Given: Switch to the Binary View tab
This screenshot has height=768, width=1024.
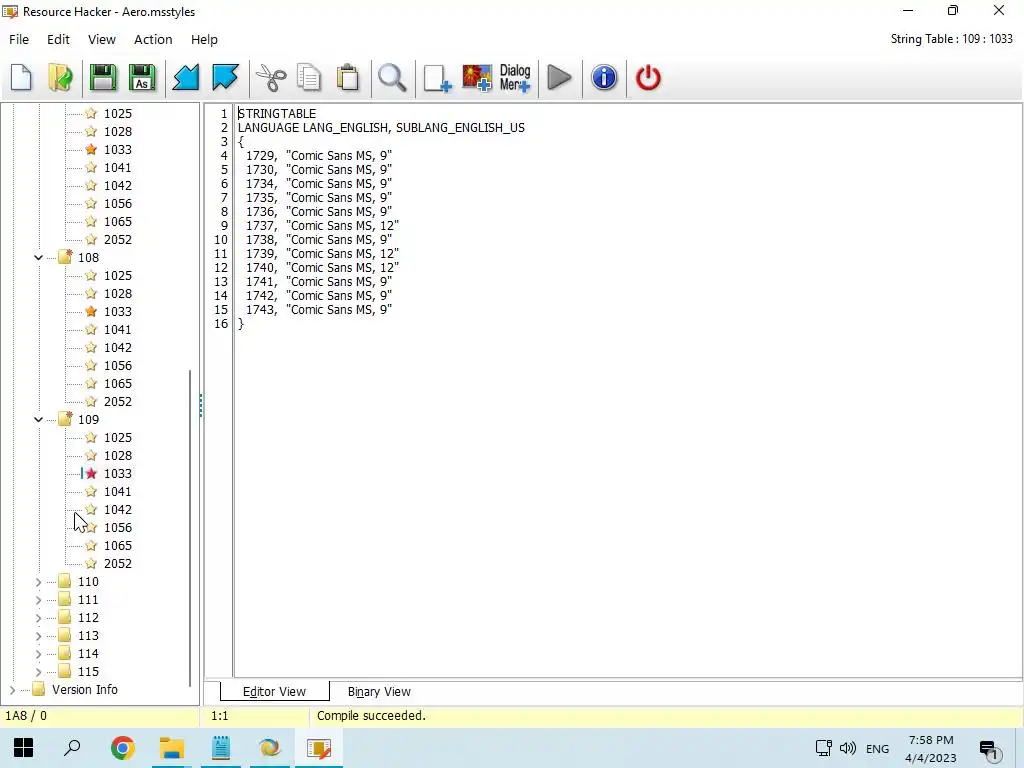Looking at the screenshot, I should 379,692.
